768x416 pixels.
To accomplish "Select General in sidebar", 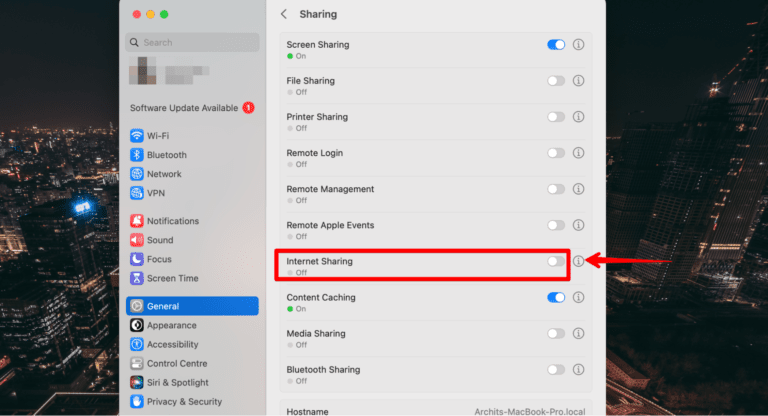I will pos(192,306).
